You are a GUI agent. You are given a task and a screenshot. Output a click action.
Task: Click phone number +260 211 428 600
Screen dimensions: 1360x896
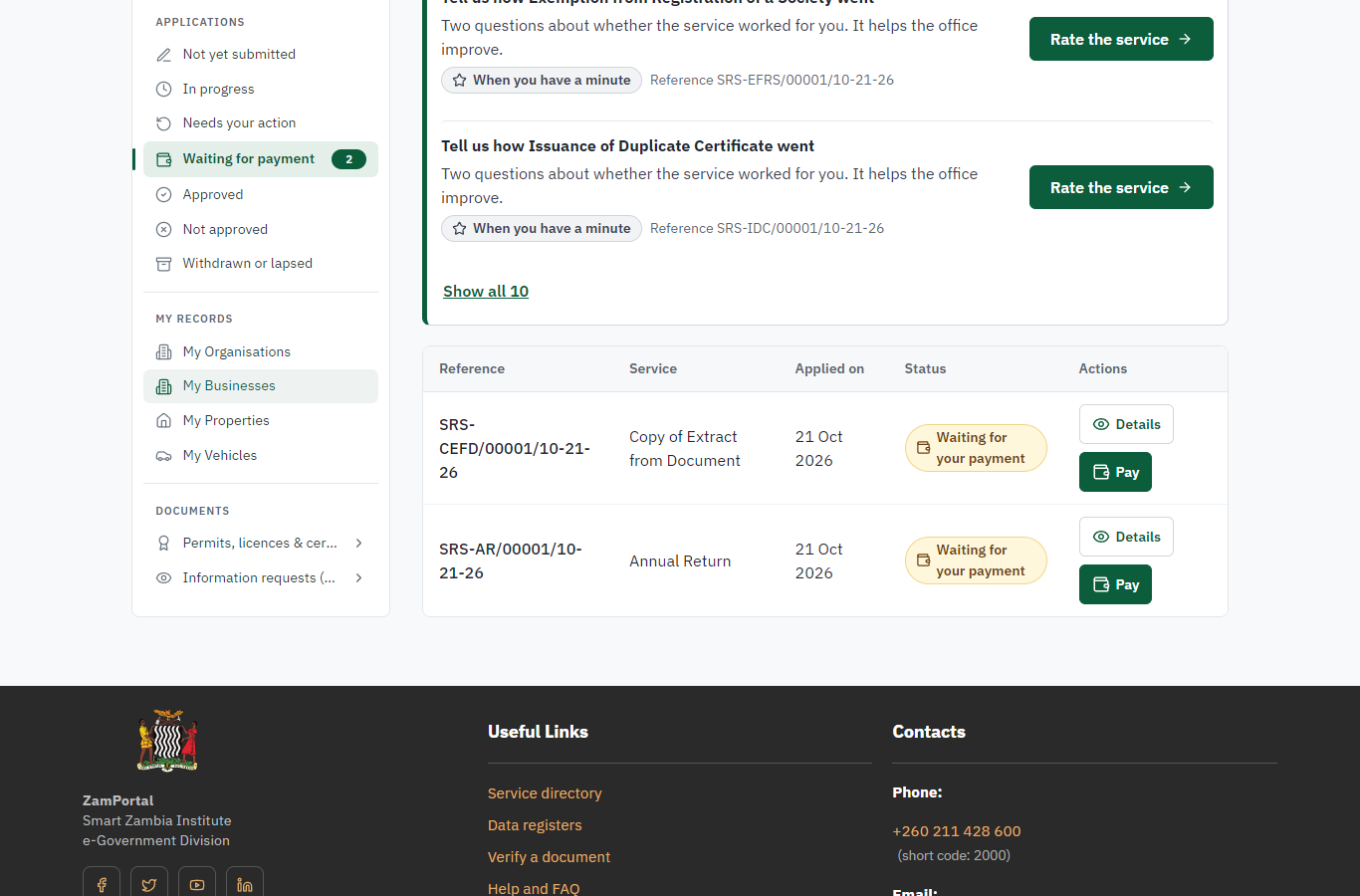(957, 831)
